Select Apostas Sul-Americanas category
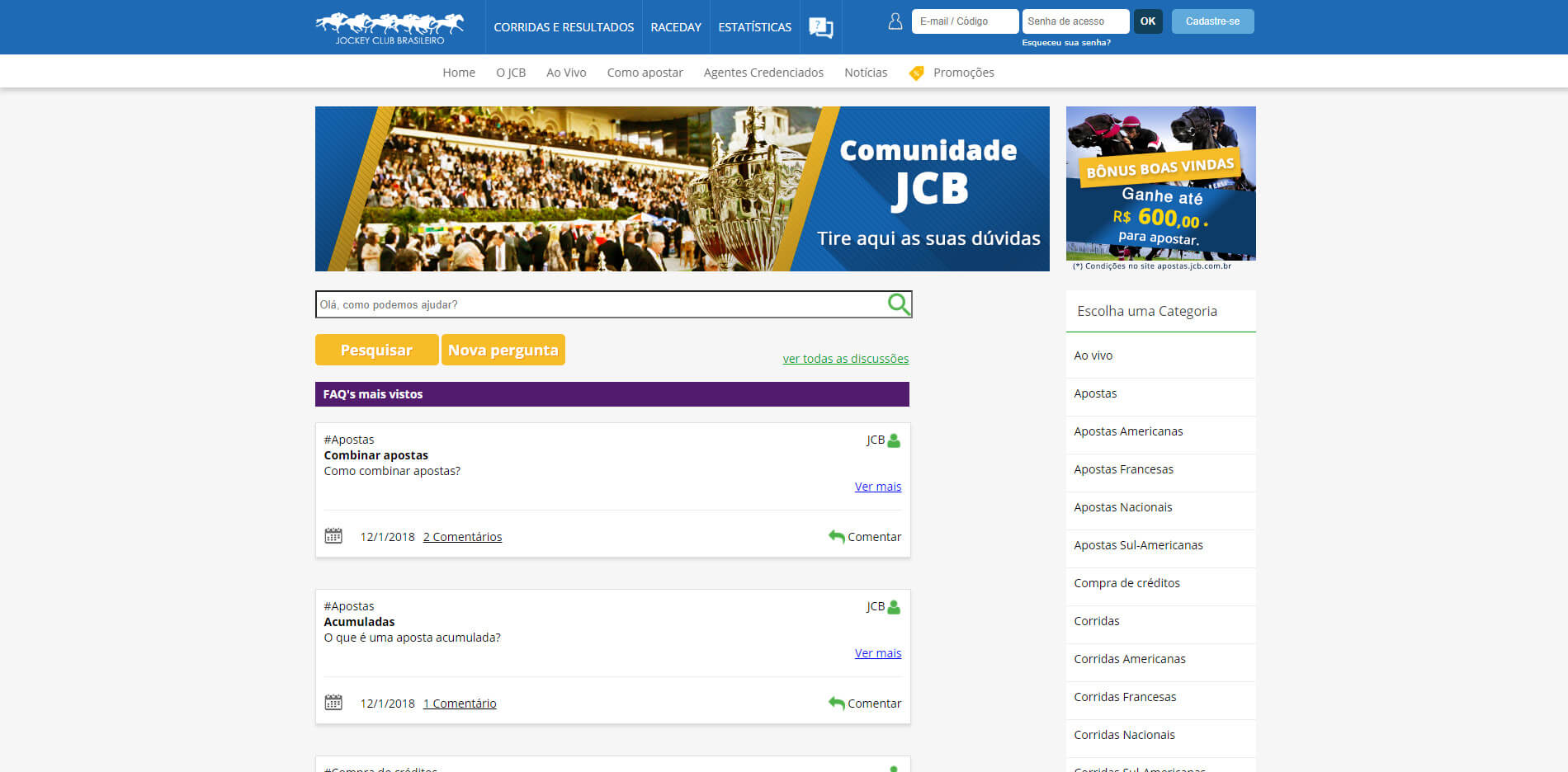 click(1160, 545)
